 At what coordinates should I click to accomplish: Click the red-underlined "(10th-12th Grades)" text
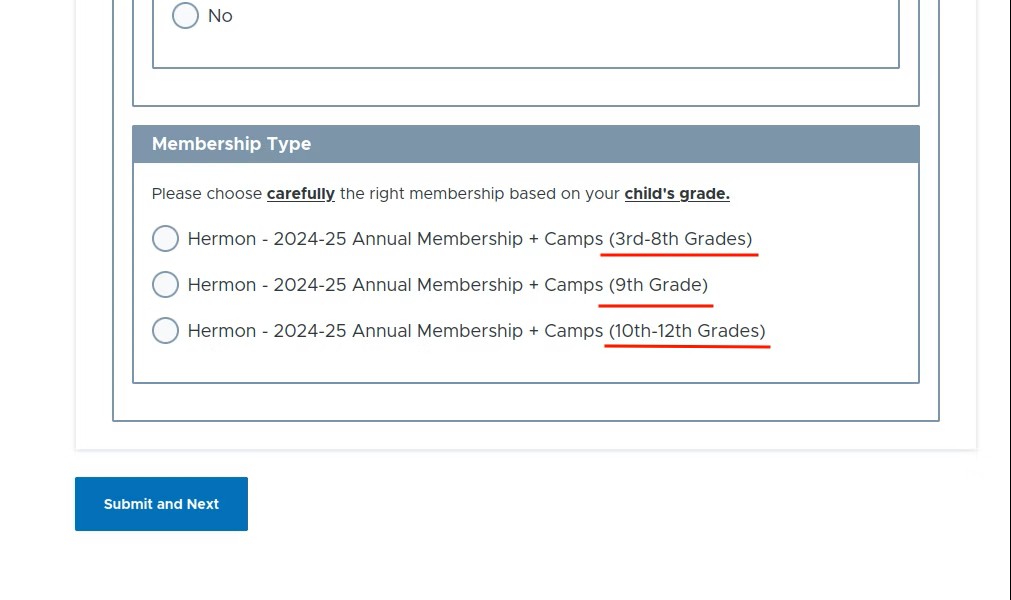pos(686,331)
